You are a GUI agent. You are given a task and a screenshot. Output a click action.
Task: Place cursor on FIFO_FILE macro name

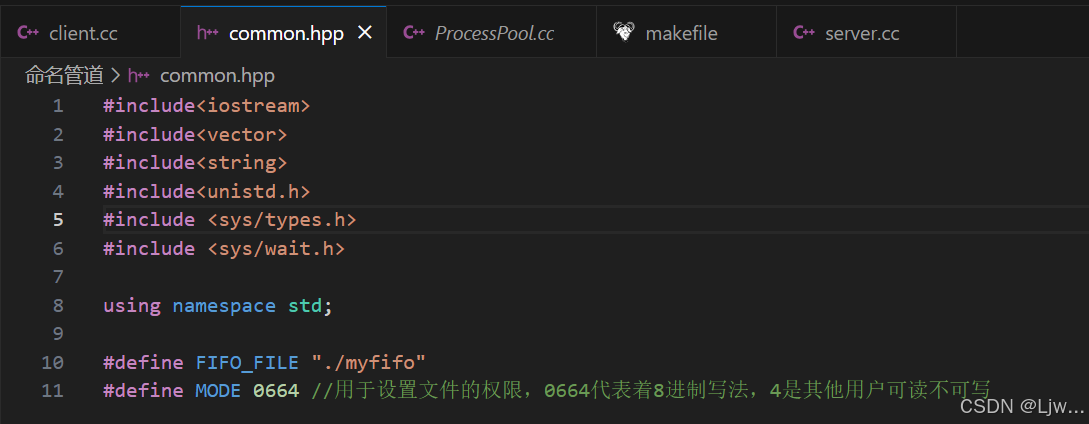247,362
